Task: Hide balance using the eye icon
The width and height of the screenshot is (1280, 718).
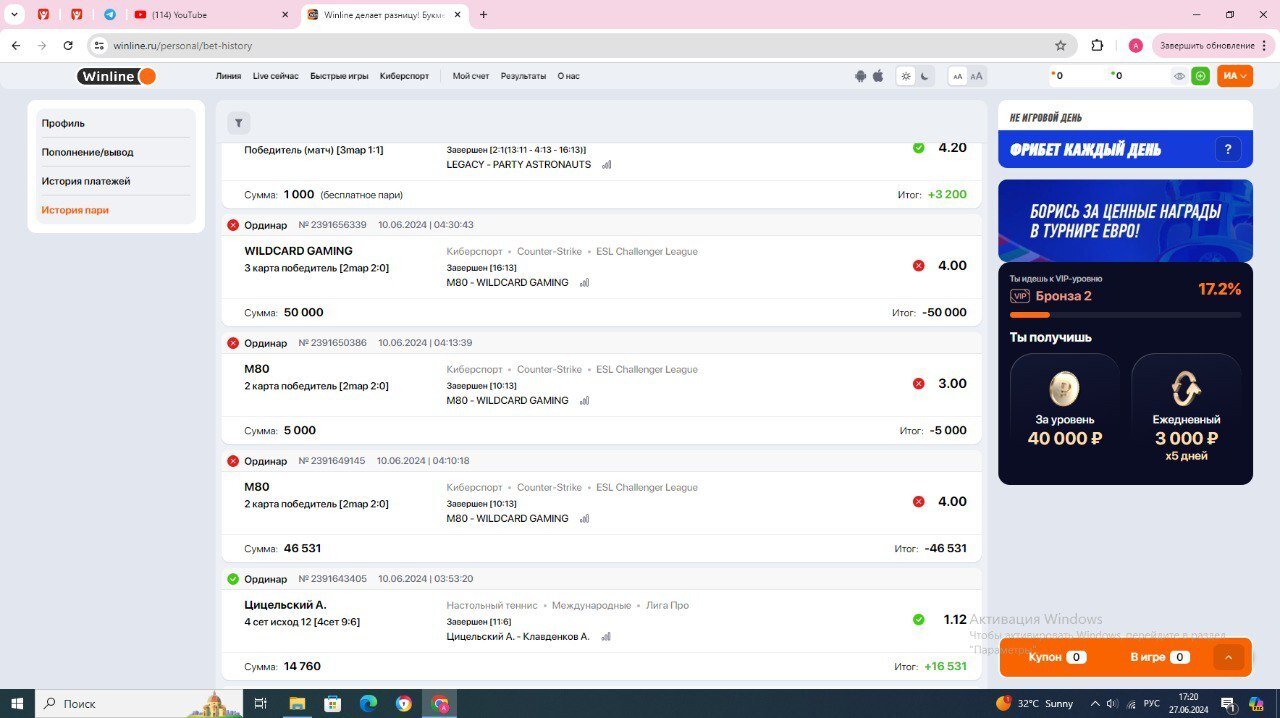Action: click(1179, 76)
